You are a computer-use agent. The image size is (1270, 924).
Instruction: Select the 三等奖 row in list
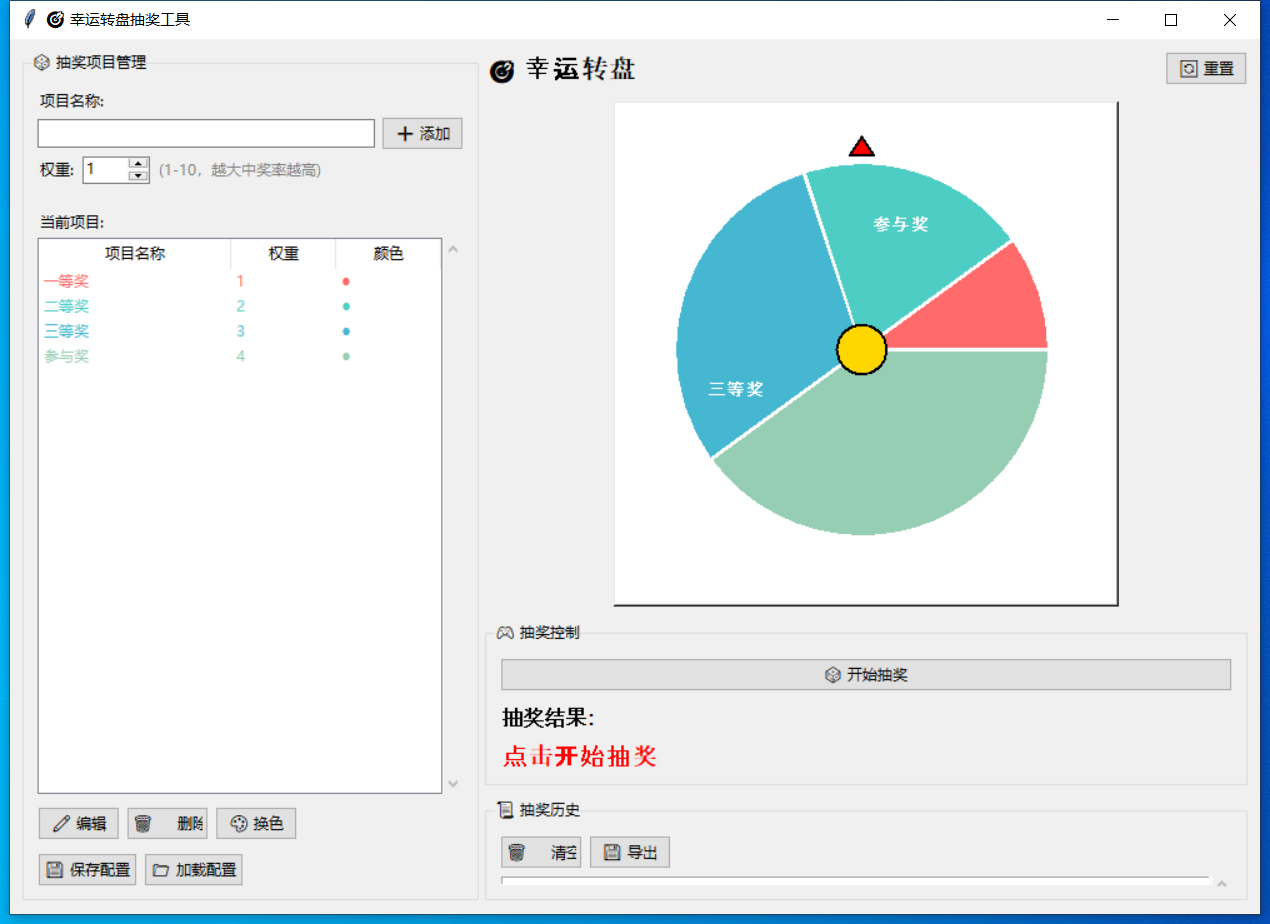click(240, 331)
